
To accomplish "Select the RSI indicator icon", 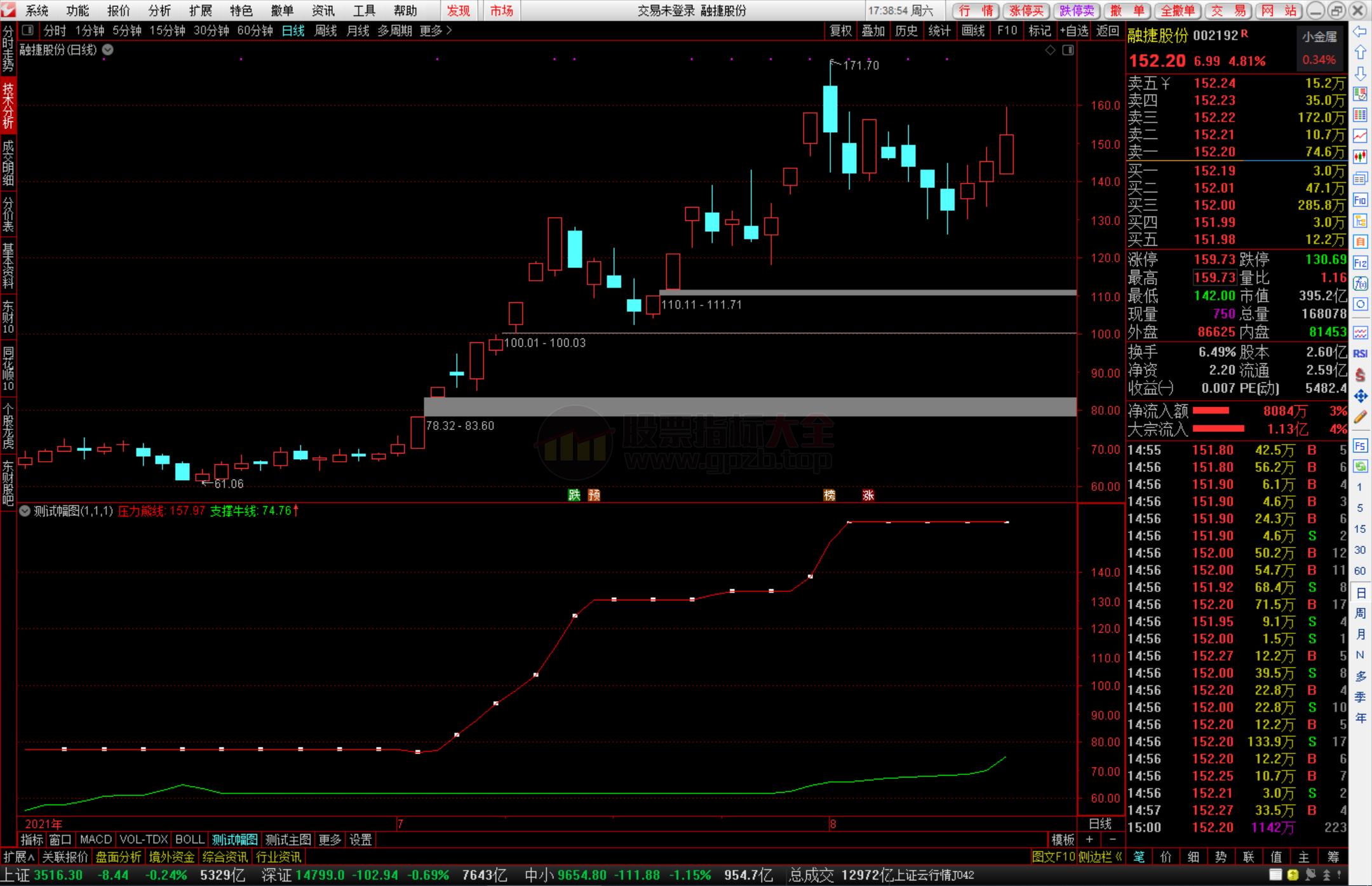I will (x=1360, y=354).
